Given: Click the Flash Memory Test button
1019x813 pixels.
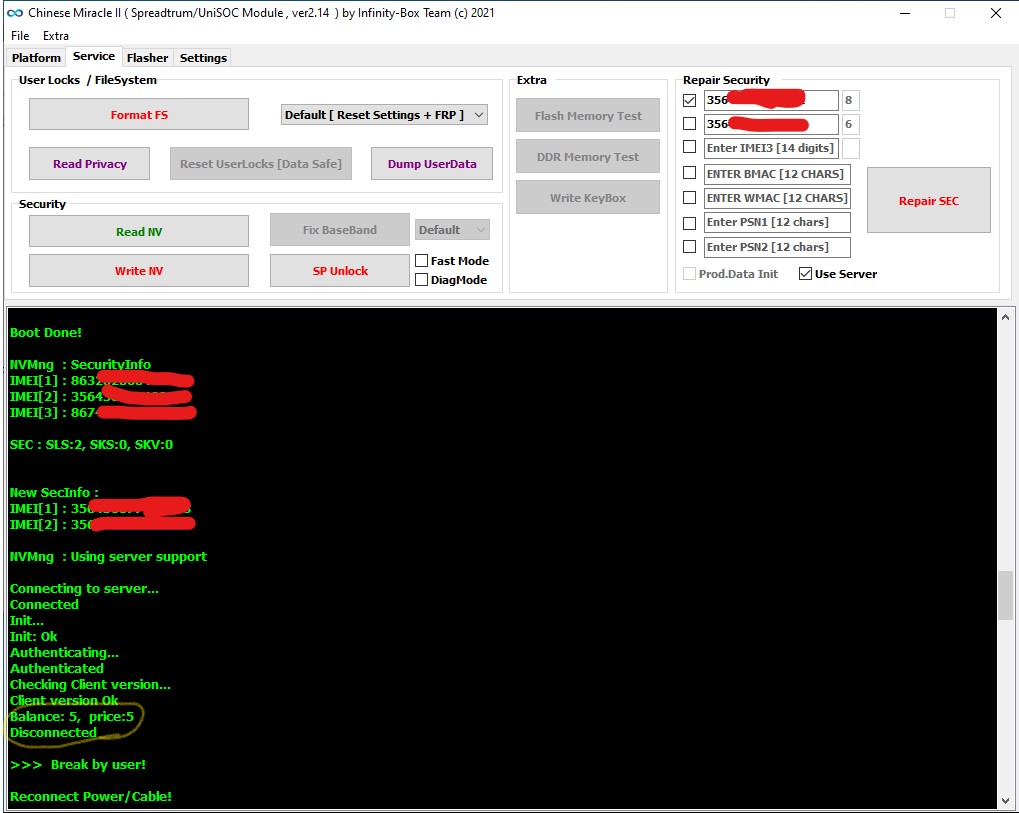Looking at the screenshot, I should pyautogui.click(x=587, y=116).
